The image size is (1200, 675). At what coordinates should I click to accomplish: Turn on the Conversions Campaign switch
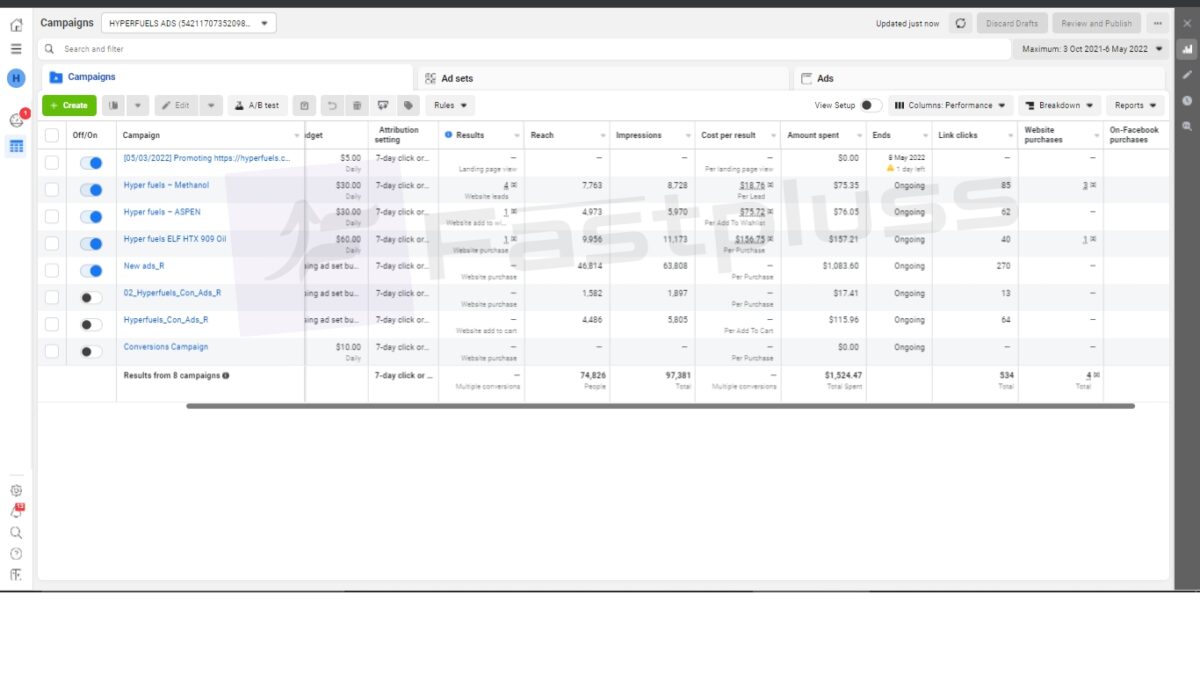coord(91,352)
